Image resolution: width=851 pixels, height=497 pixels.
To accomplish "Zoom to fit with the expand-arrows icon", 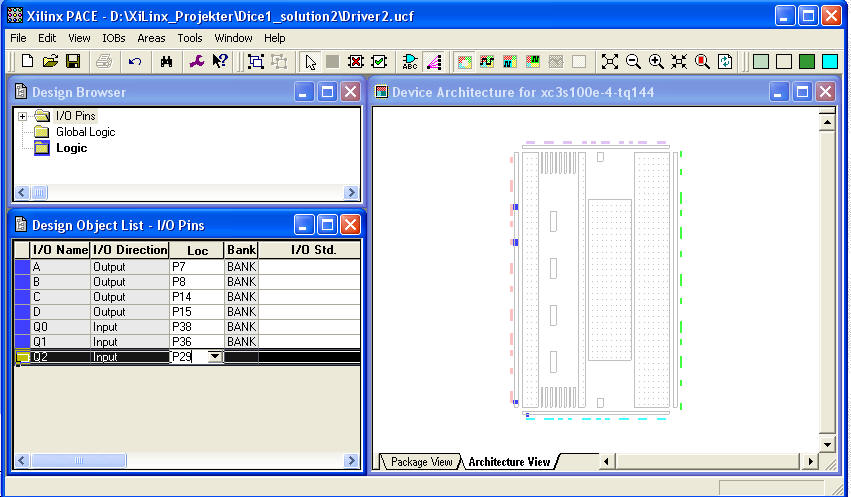I will pos(609,61).
